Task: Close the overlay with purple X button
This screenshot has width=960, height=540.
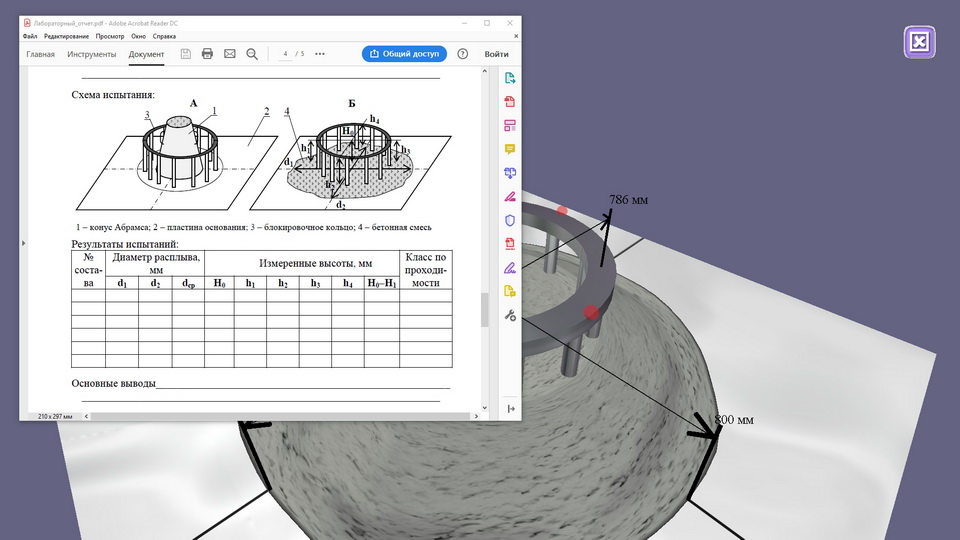Action: click(919, 42)
